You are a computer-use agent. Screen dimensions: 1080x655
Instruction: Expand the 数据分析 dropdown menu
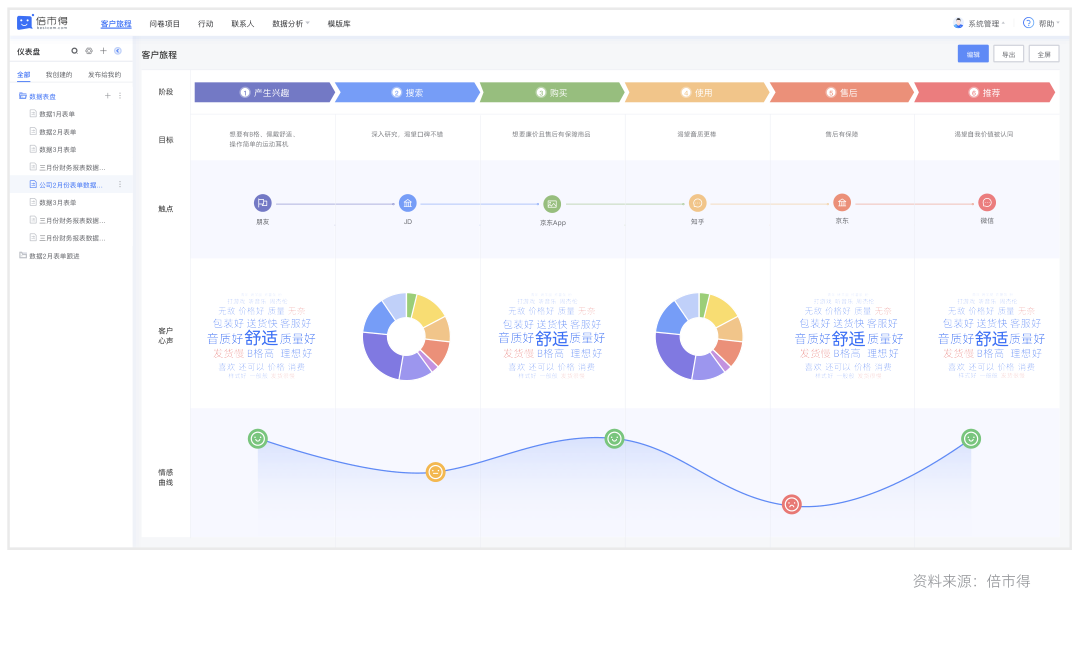(291, 23)
